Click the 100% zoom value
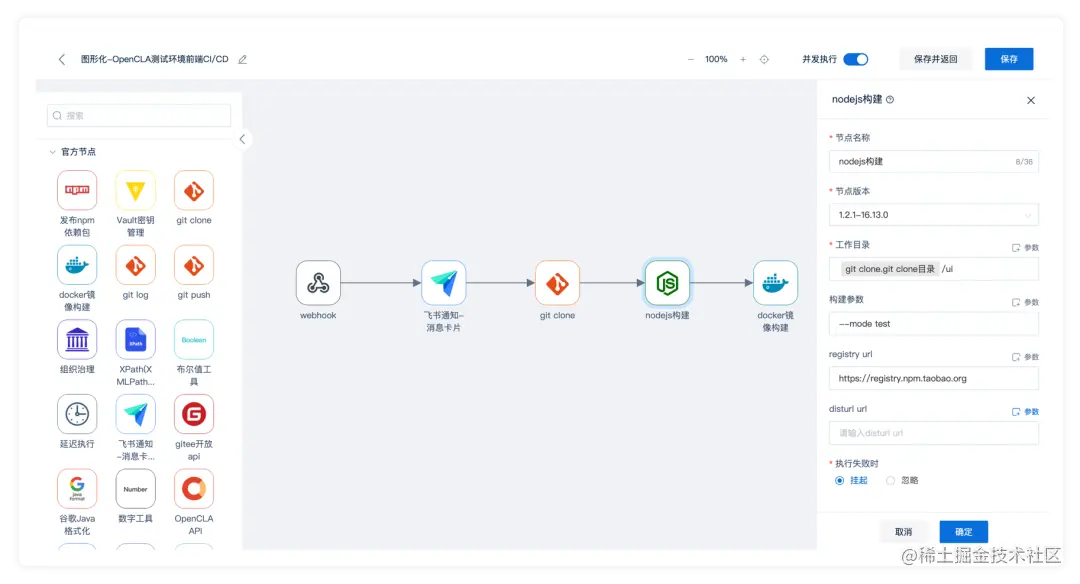 pos(716,59)
